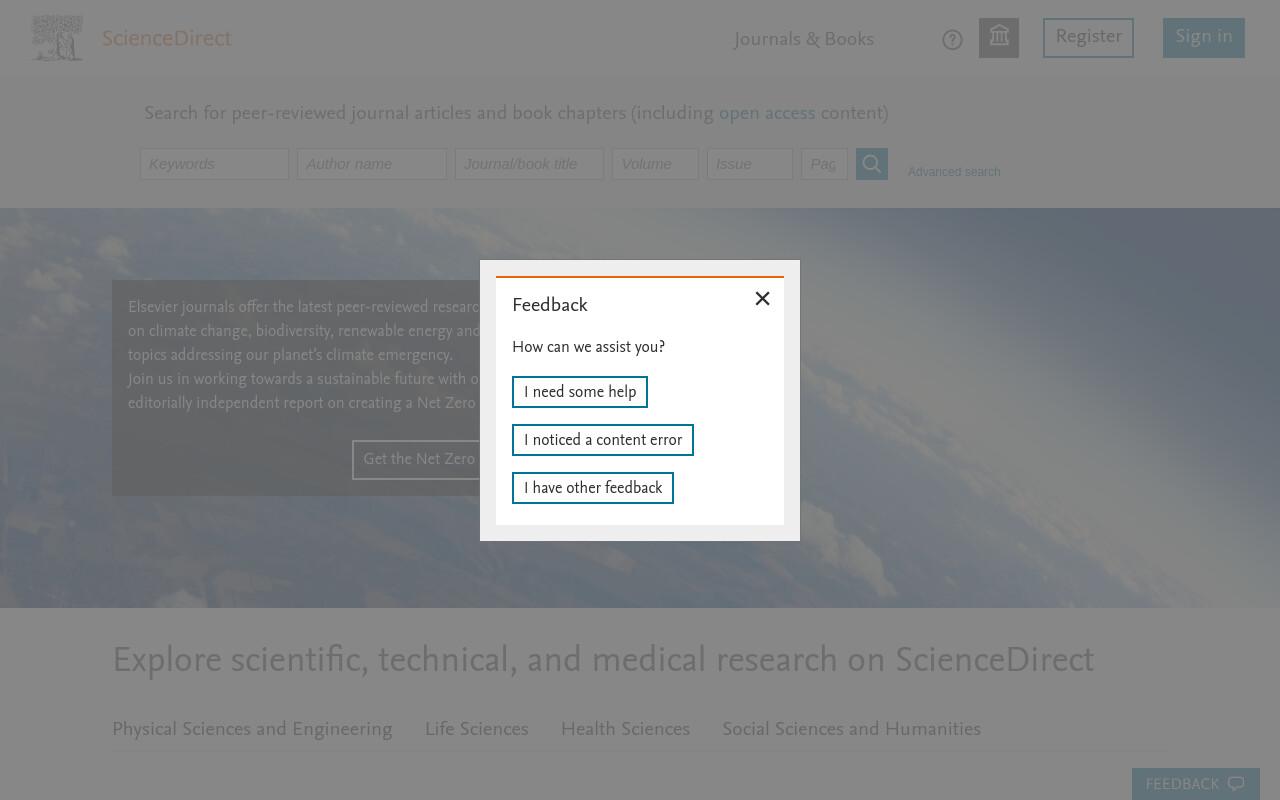Choose I need some help
The width and height of the screenshot is (1280, 800).
580,392
